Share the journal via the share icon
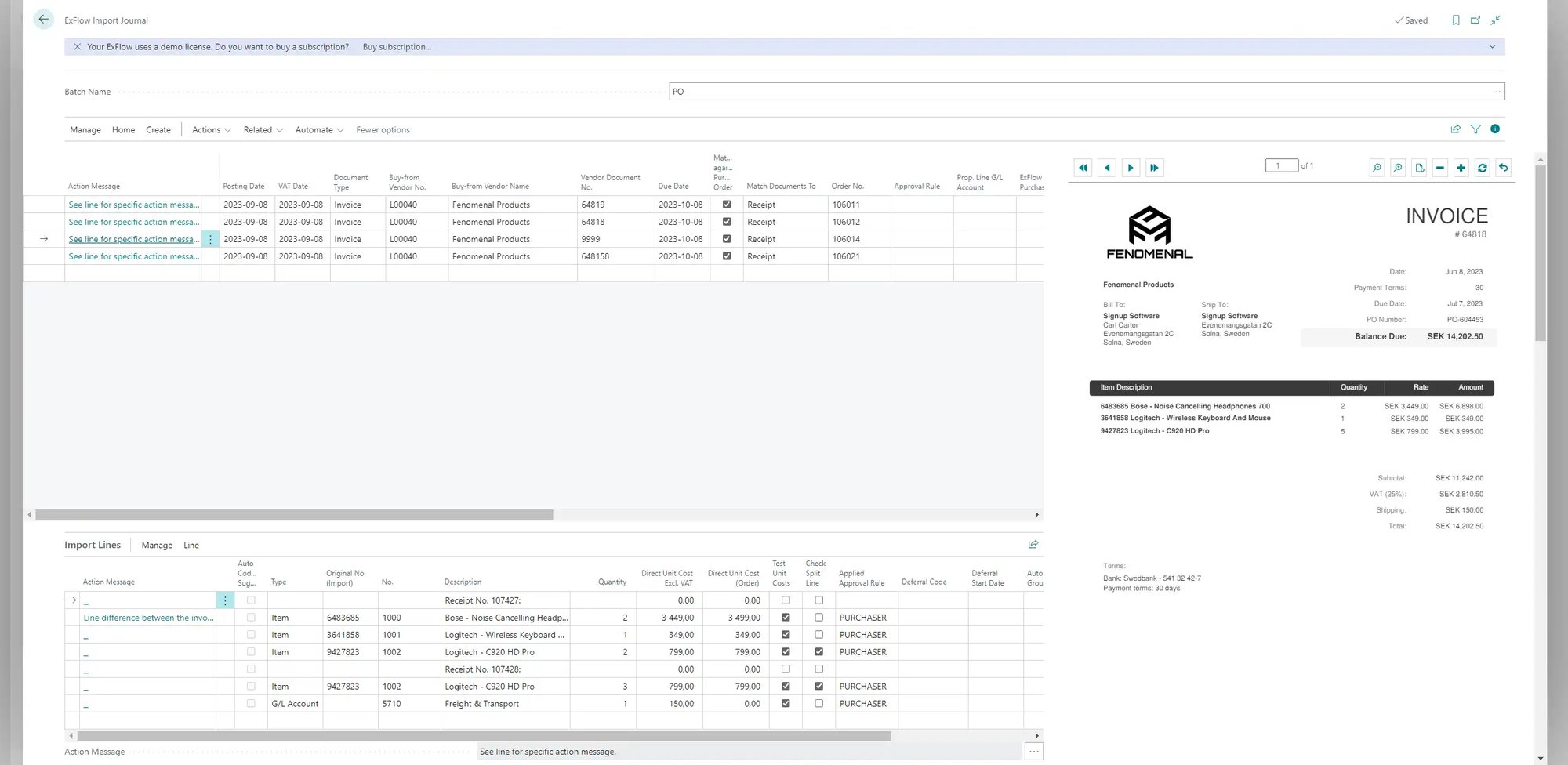Image resolution: width=1568 pixels, height=765 pixels. point(1455,129)
